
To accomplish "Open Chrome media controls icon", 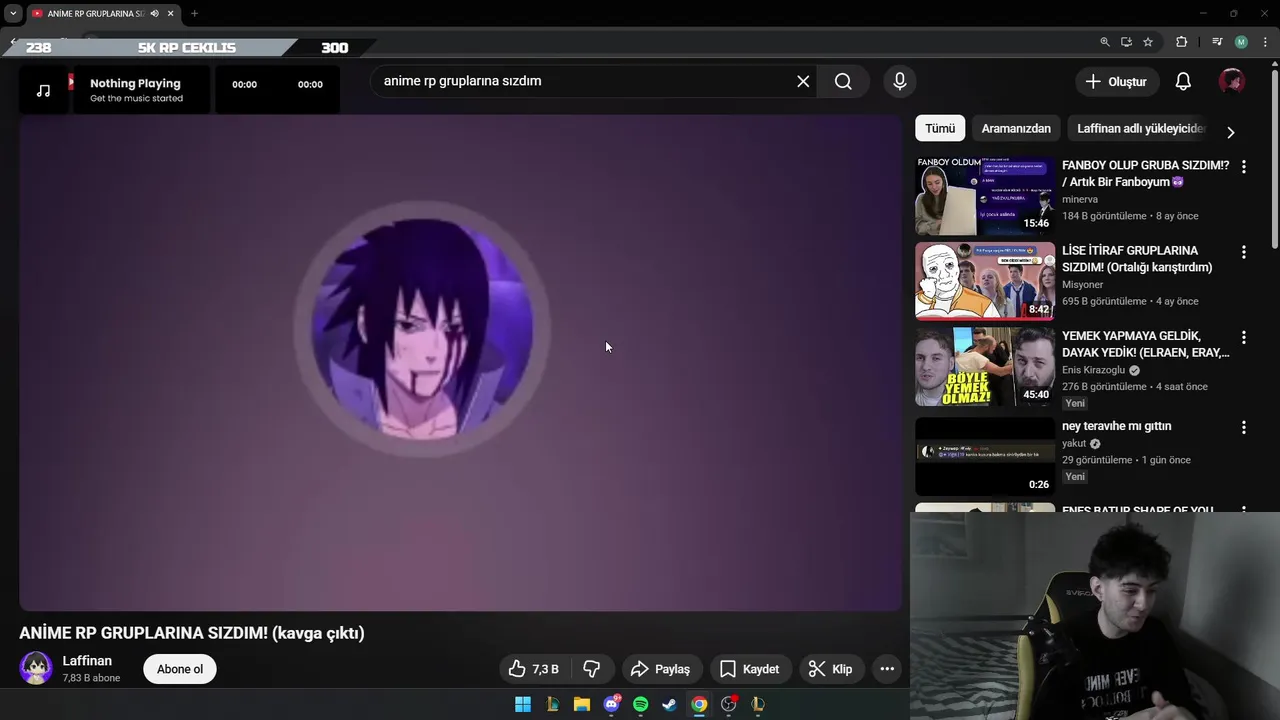I will (x=1217, y=42).
